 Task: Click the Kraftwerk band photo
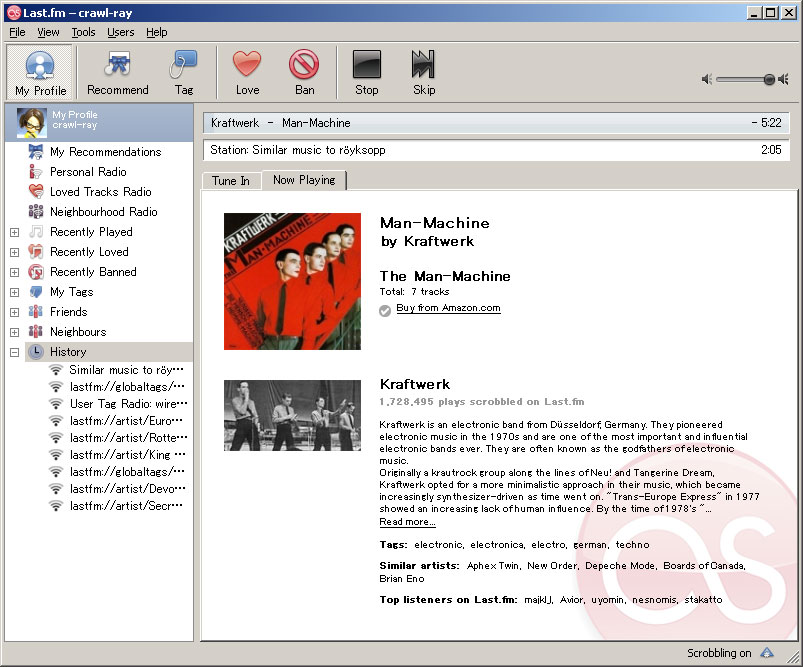click(292, 415)
